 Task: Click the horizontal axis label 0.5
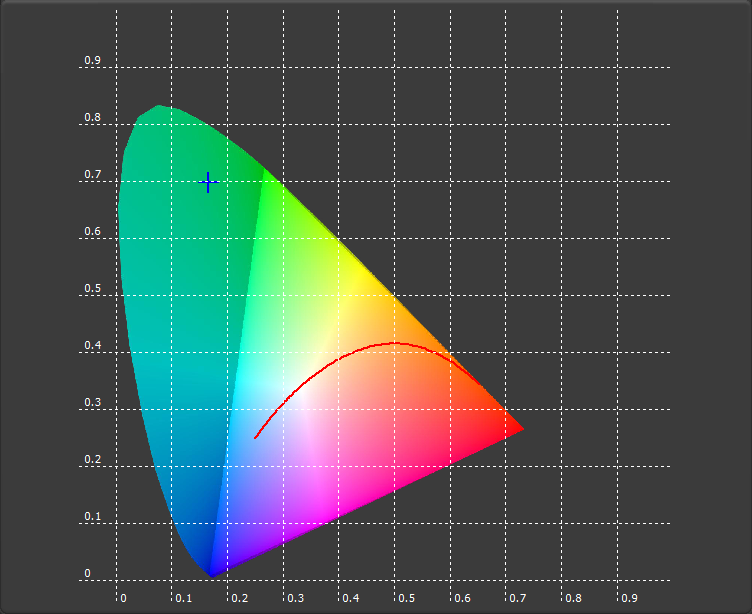click(x=407, y=598)
